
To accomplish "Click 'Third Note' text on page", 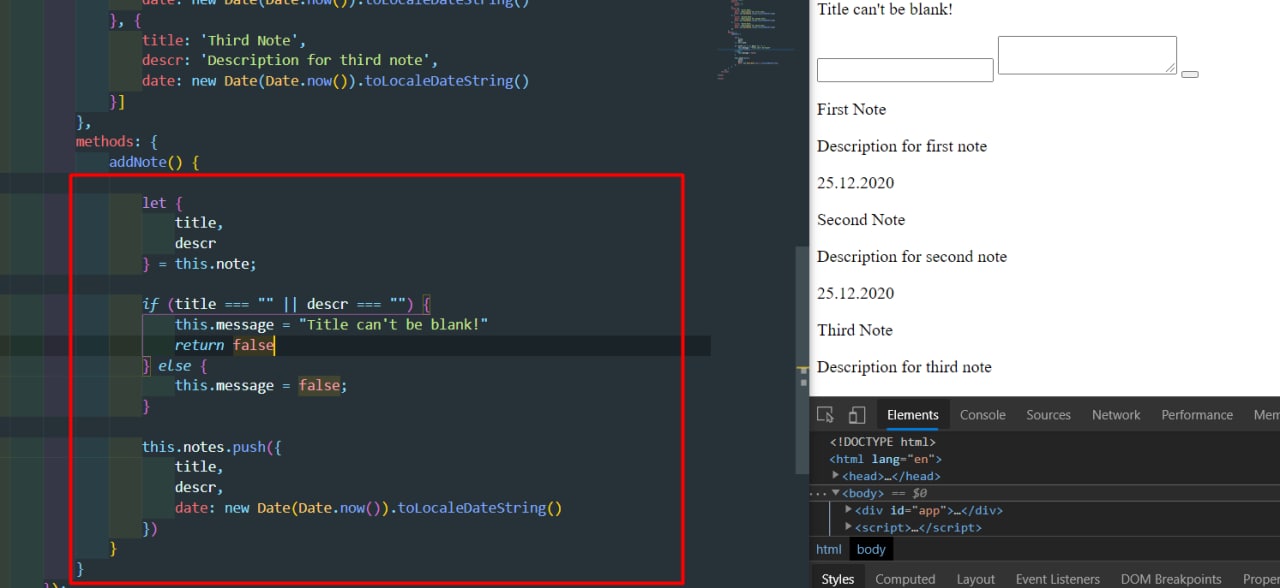I will 855,330.
